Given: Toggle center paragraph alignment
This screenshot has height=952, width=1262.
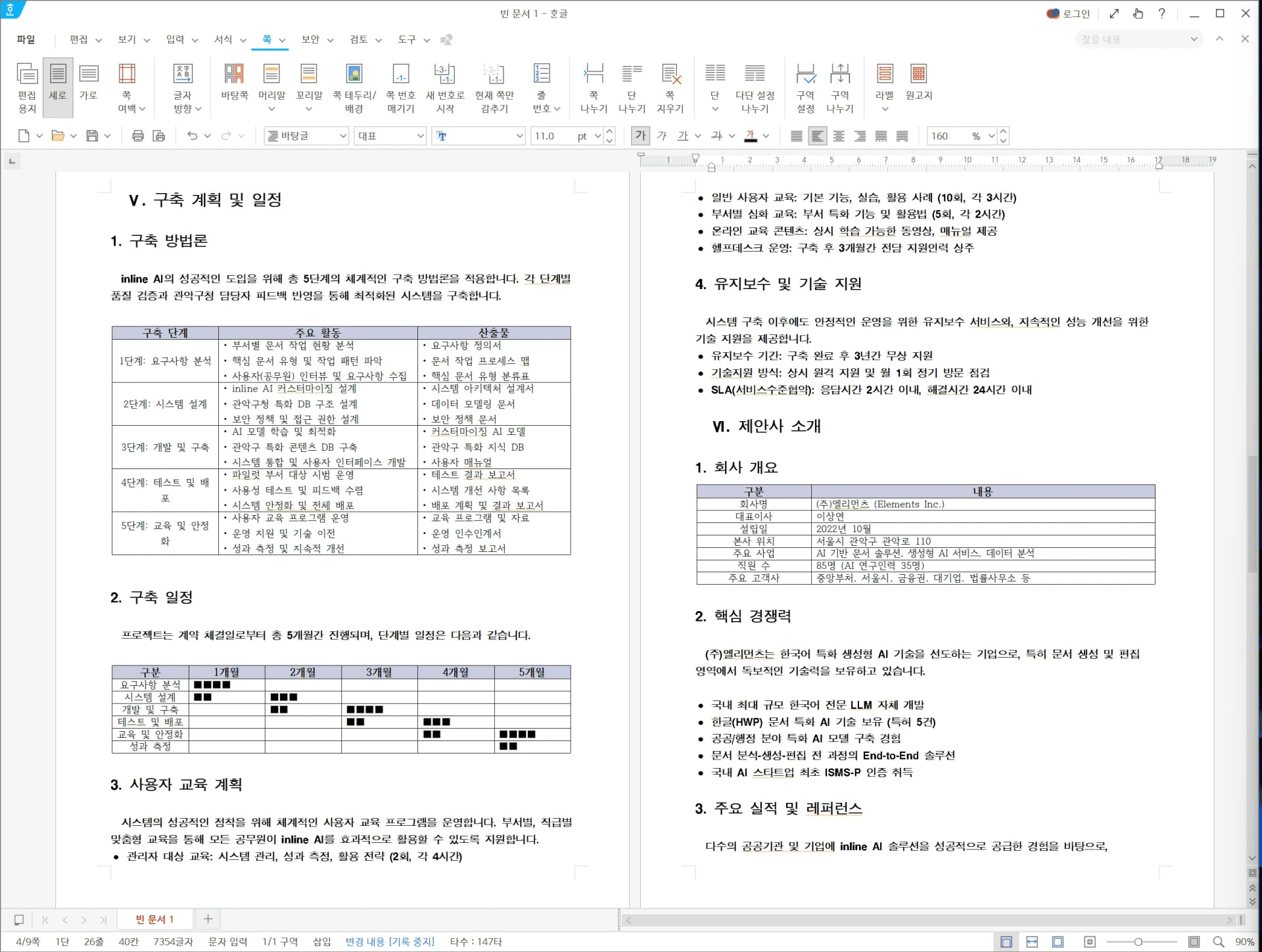Looking at the screenshot, I should tap(839, 136).
